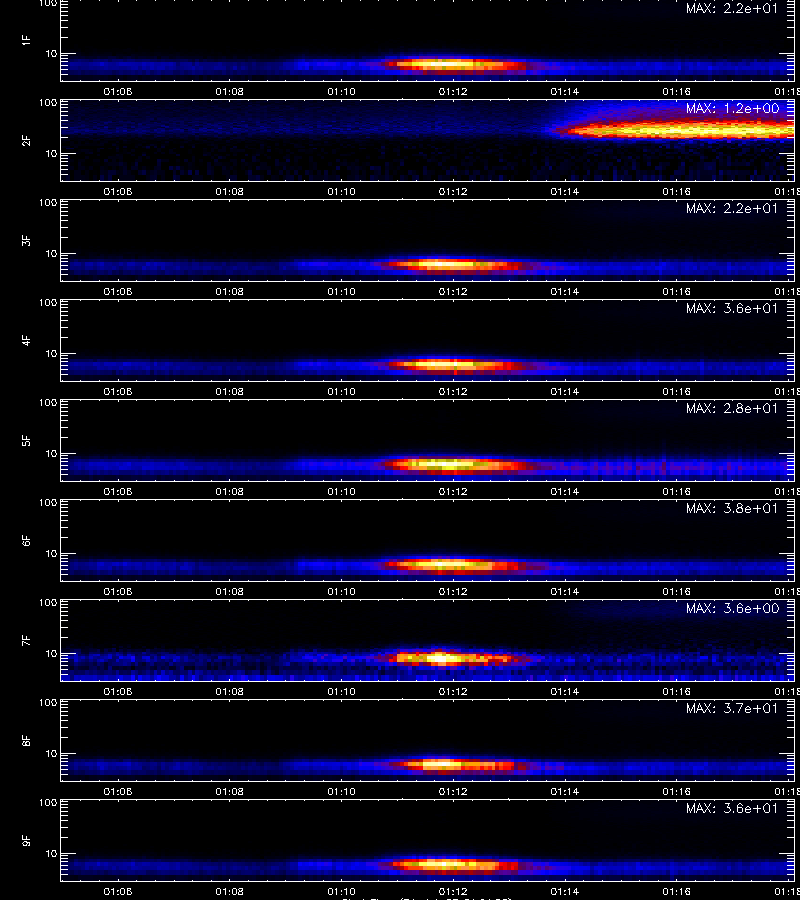This screenshot has width=800, height=900.
Task: Click the 5F panel label
Action: click(26, 441)
